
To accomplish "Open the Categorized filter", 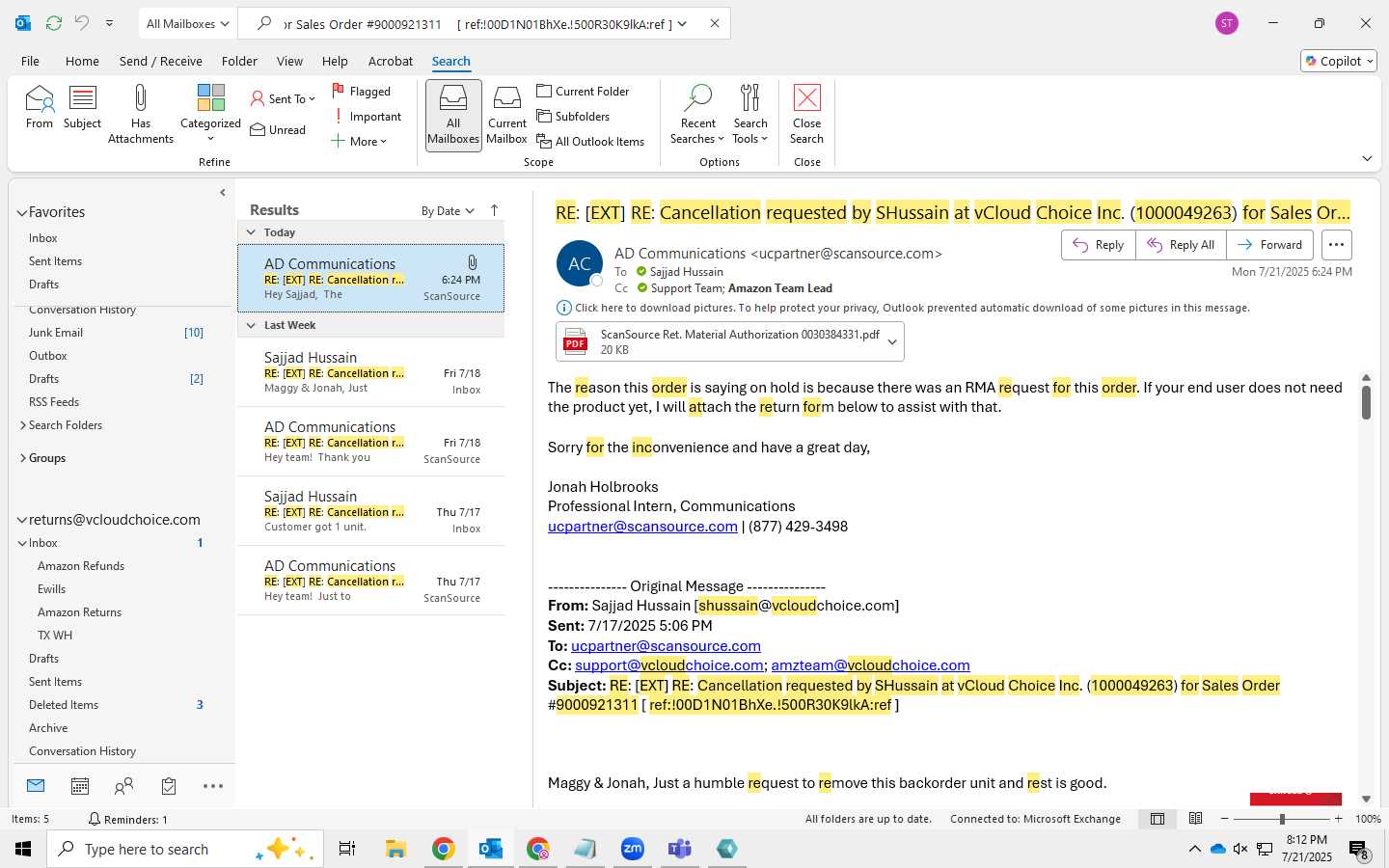I will pyautogui.click(x=210, y=114).
